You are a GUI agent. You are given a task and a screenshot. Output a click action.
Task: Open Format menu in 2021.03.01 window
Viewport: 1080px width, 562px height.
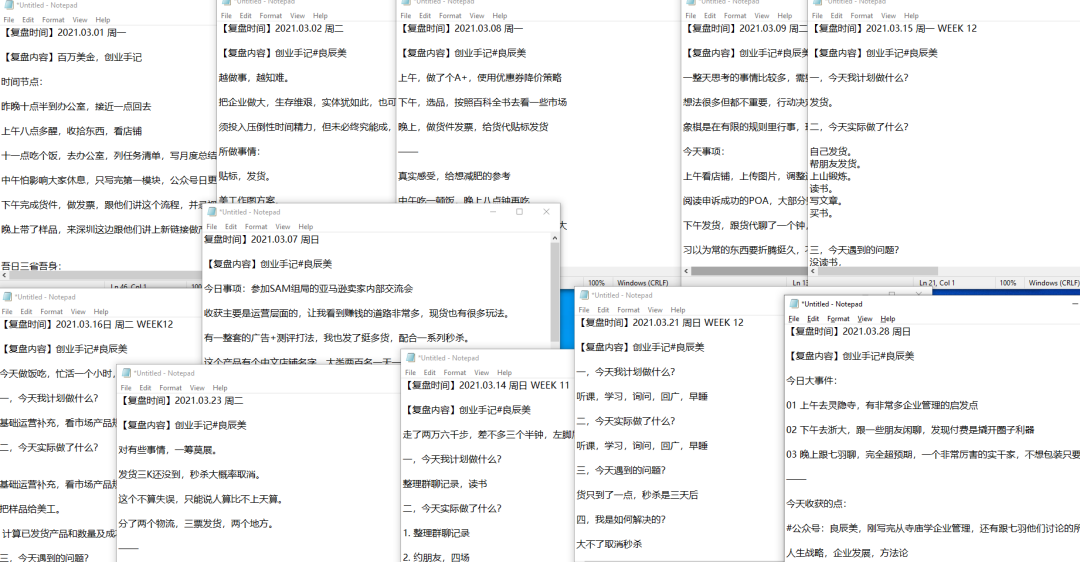[x=53, y=20]
